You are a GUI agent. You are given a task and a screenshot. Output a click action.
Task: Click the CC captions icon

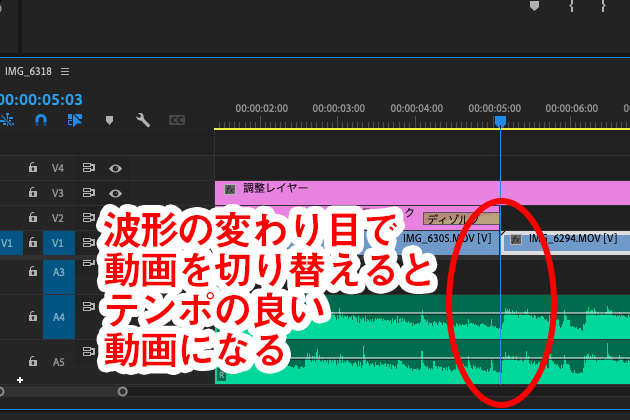[x=177, y=120]
